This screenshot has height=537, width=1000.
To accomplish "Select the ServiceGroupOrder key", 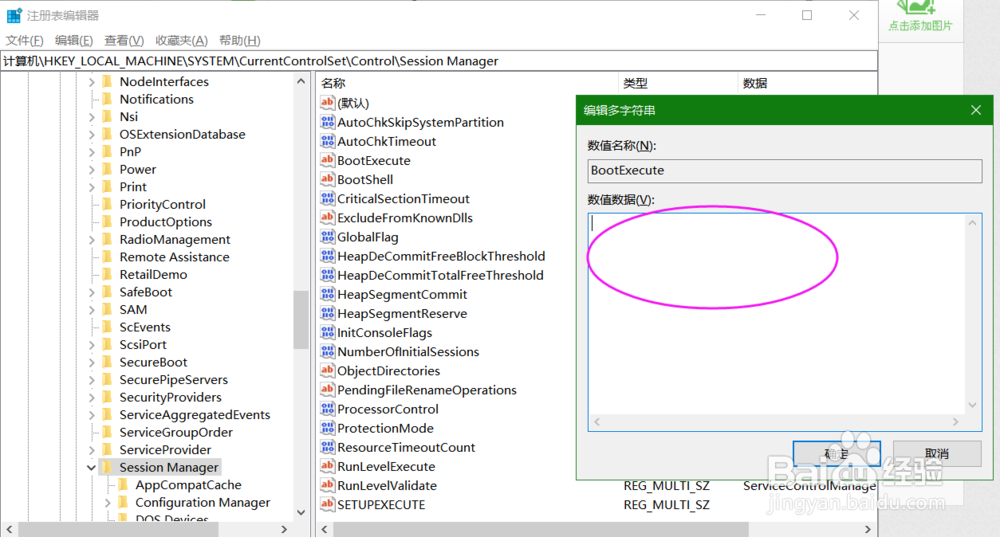I will click(x=176, y=432).
